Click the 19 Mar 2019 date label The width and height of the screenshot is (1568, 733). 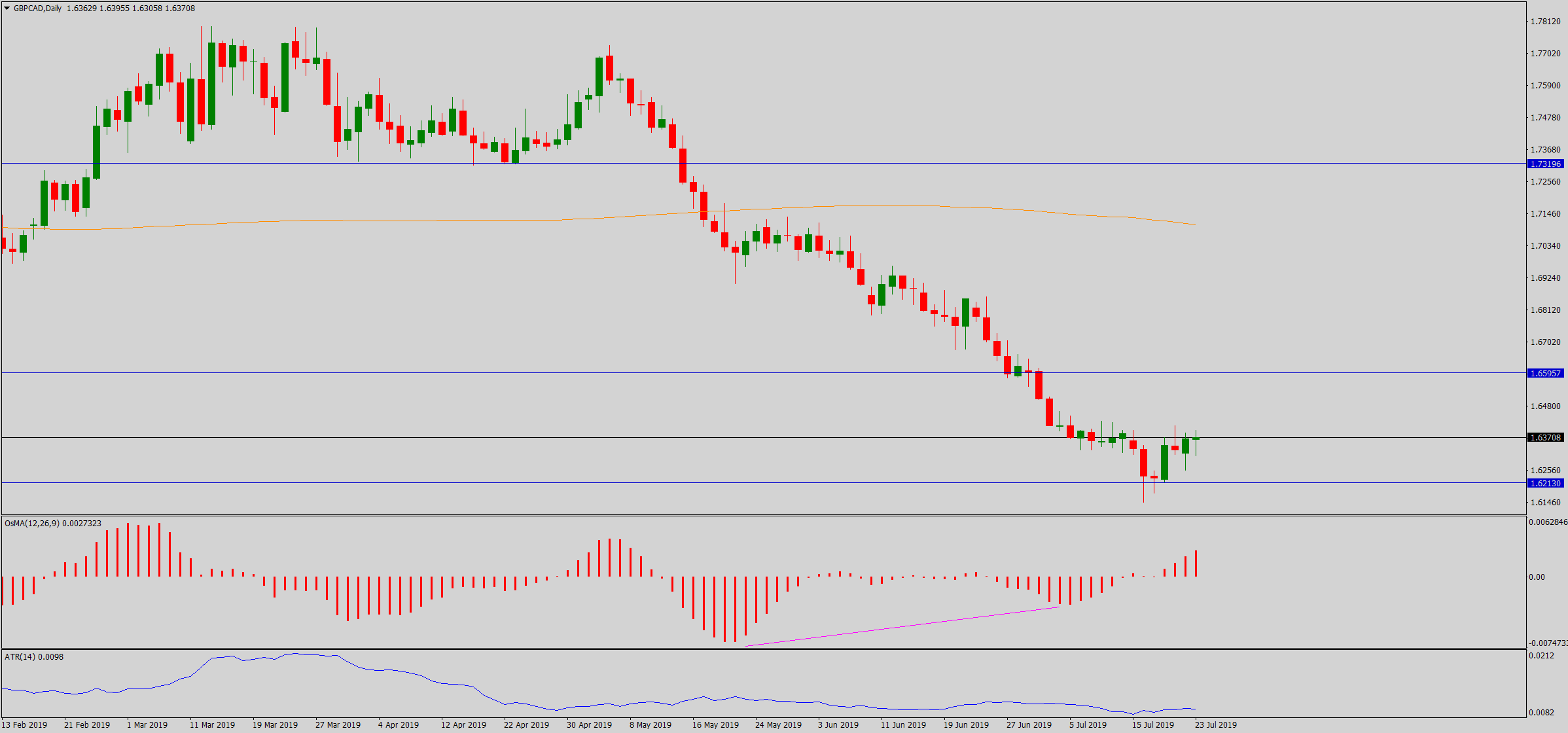tap(275, 725)
